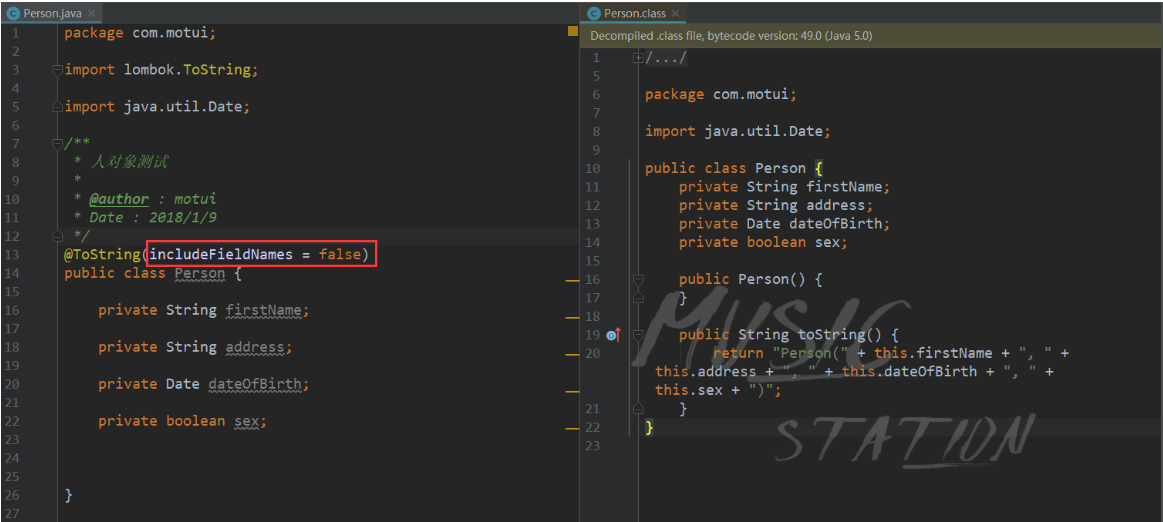Click the class icon on Person.java tab
Viewport: 1163px width, 522px height.
pos(13,14)
